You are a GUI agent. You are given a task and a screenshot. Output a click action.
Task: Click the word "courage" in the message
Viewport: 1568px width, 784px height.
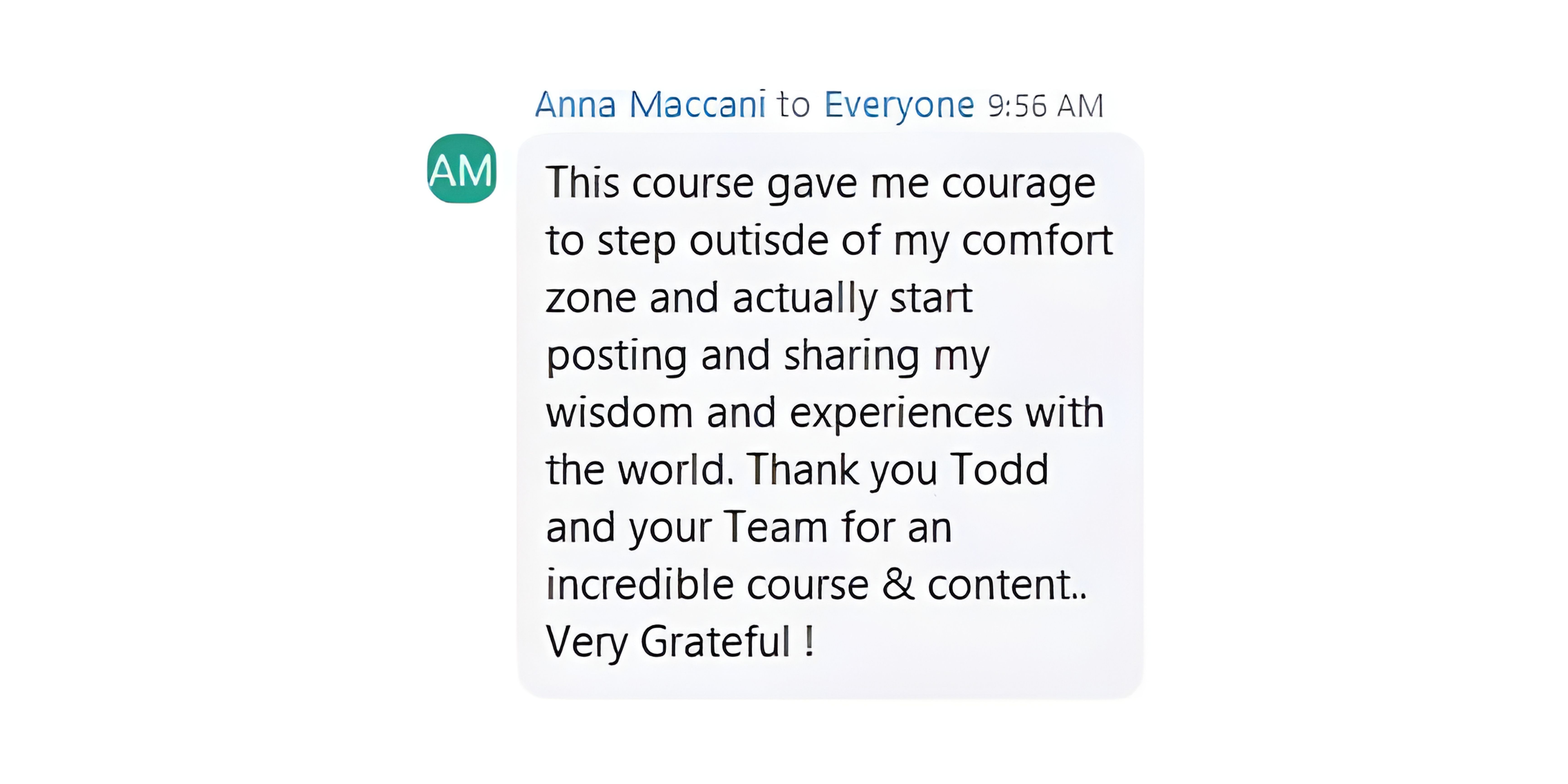(1018, 183)
